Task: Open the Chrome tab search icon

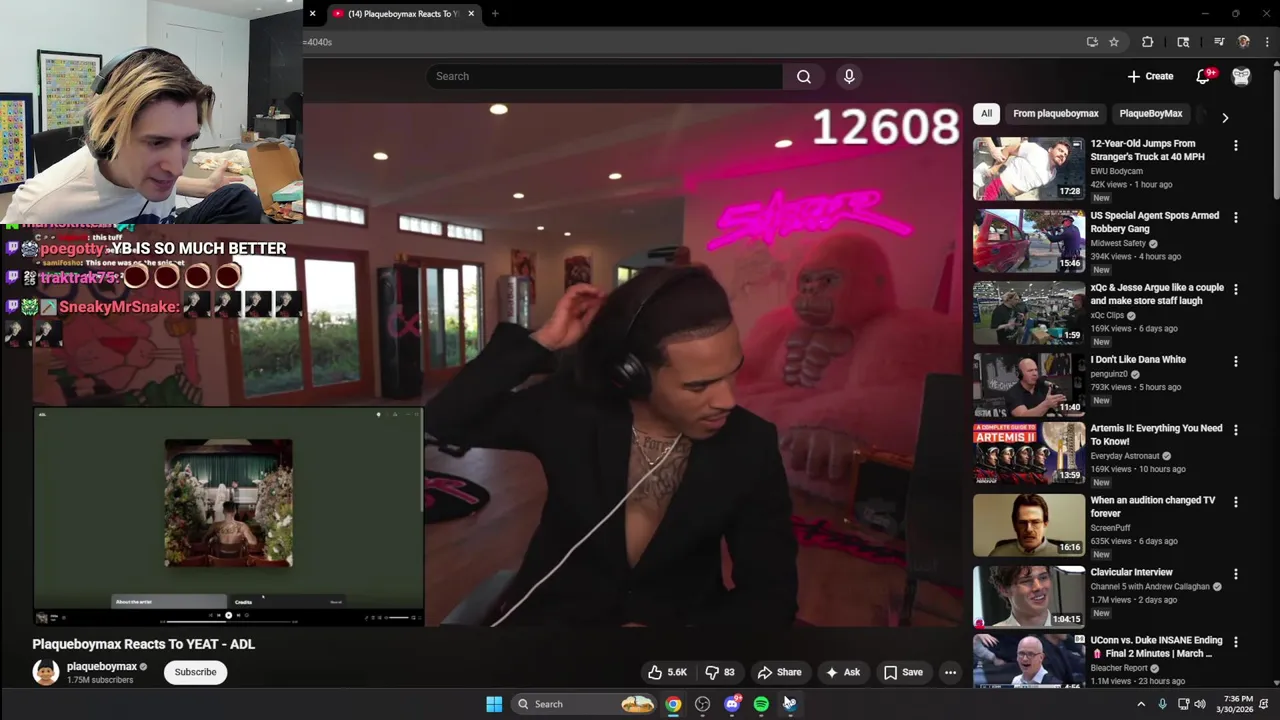Action: [1183, 42]
